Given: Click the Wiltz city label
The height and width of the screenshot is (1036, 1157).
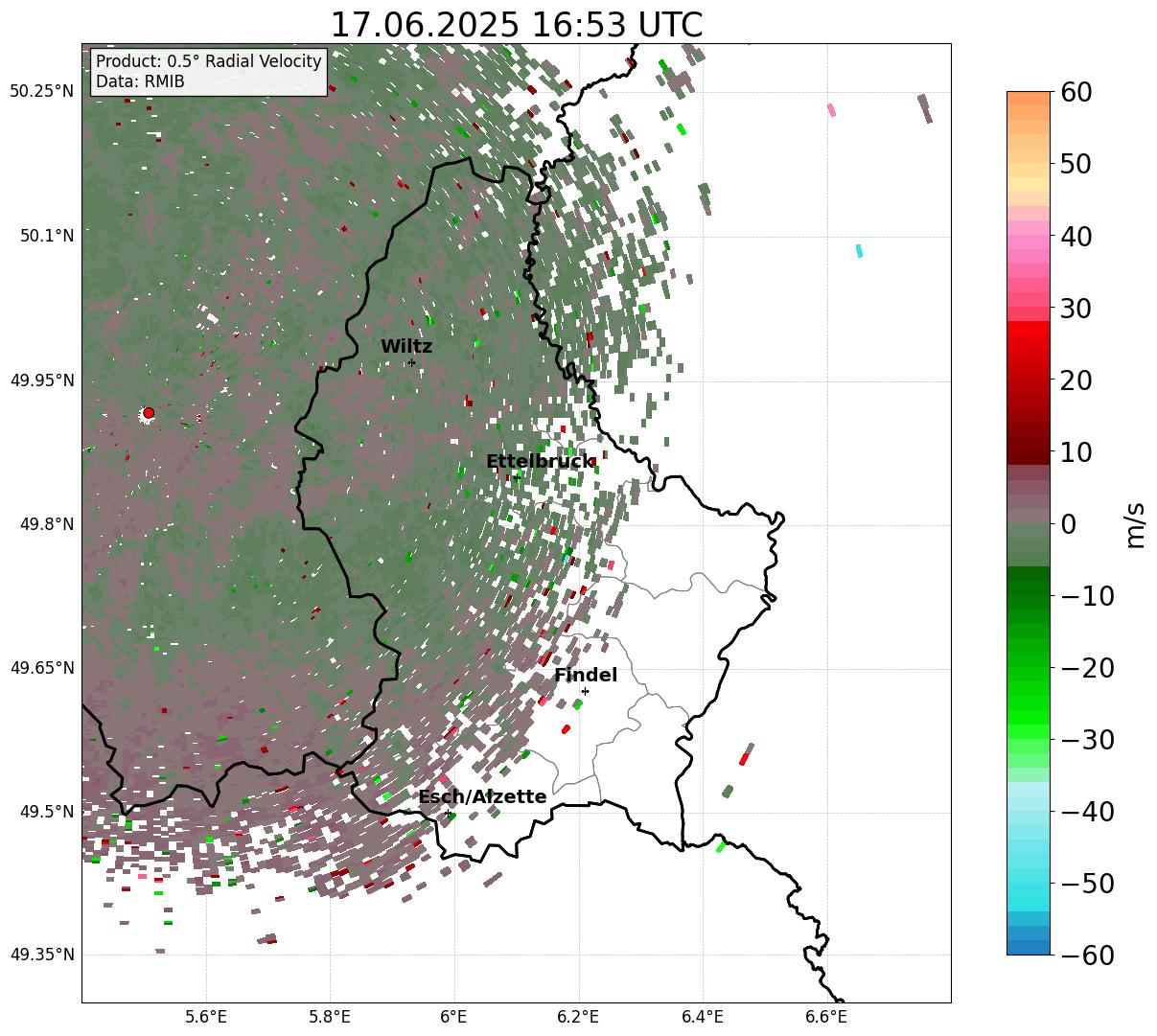Looking at the screenshot, I should (406, 347).
